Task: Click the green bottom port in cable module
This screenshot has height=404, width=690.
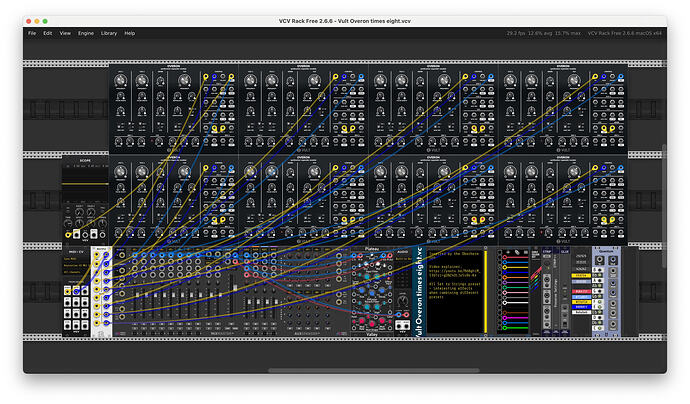Action: point(505,328)
